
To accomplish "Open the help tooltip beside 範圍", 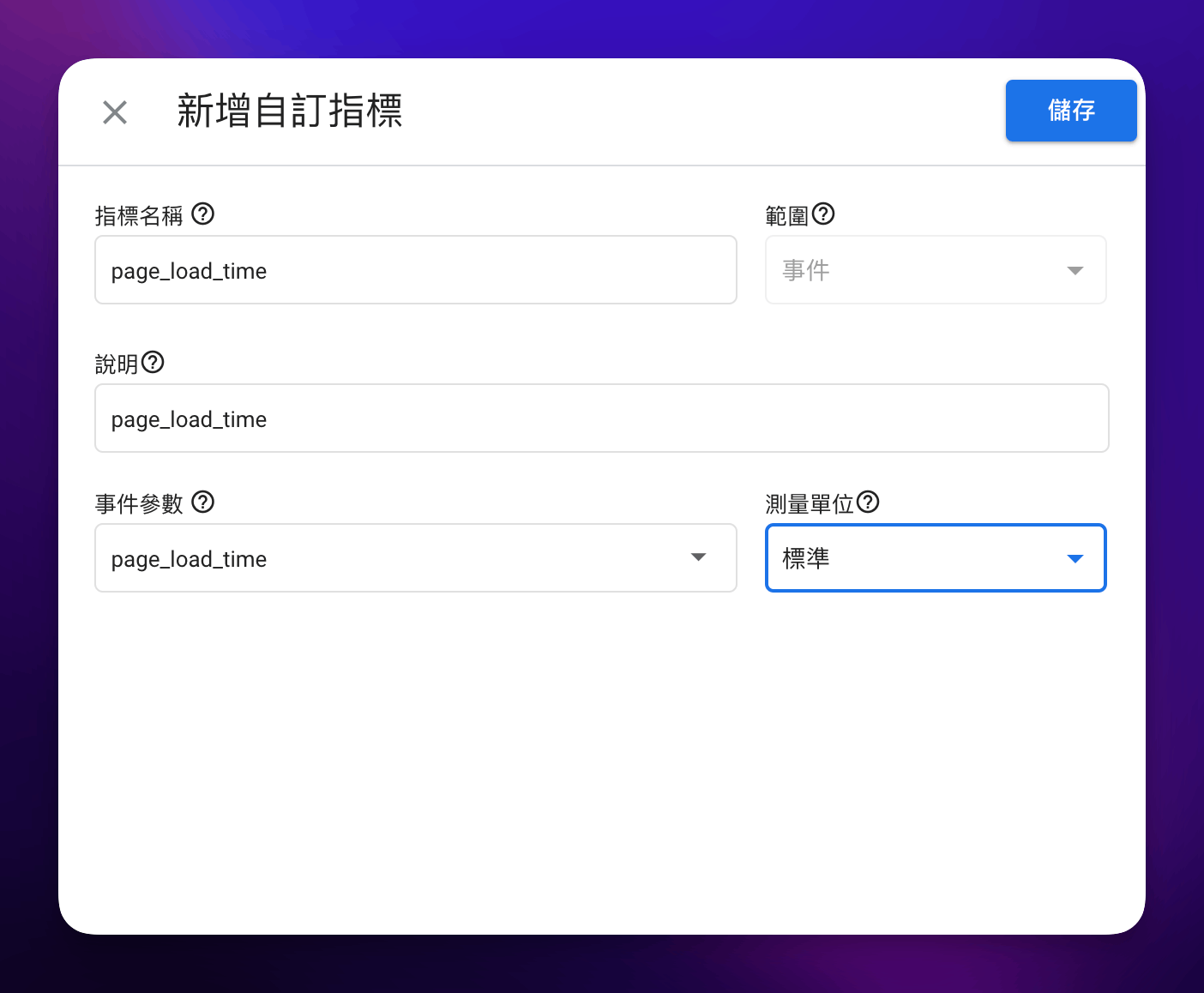I will [x=824, y=214].
